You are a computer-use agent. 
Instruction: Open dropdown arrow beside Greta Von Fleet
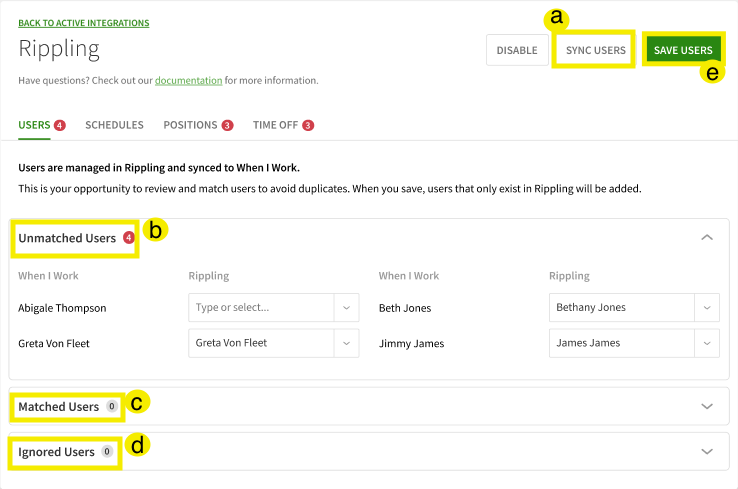346,343
